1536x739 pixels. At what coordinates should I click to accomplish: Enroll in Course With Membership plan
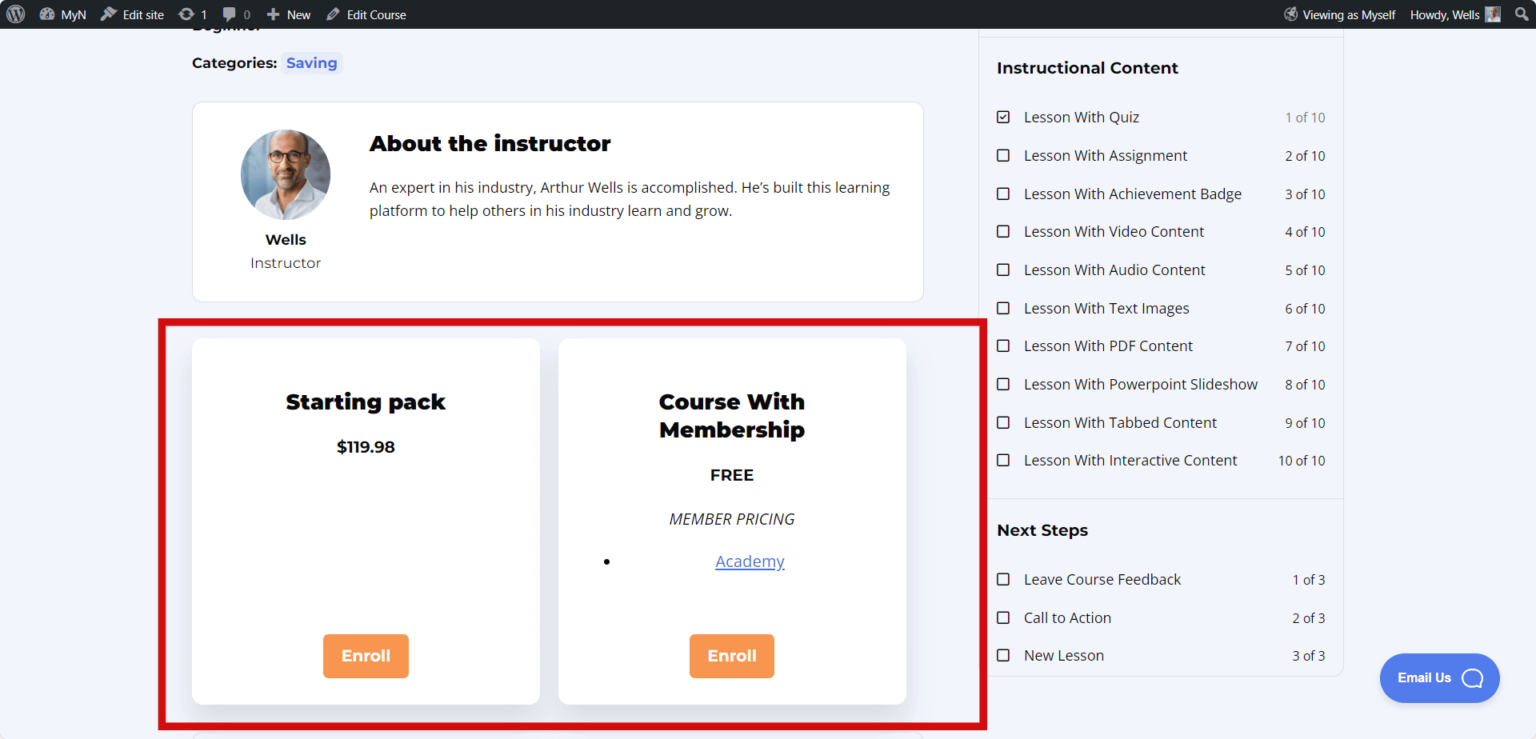[731, 656]
